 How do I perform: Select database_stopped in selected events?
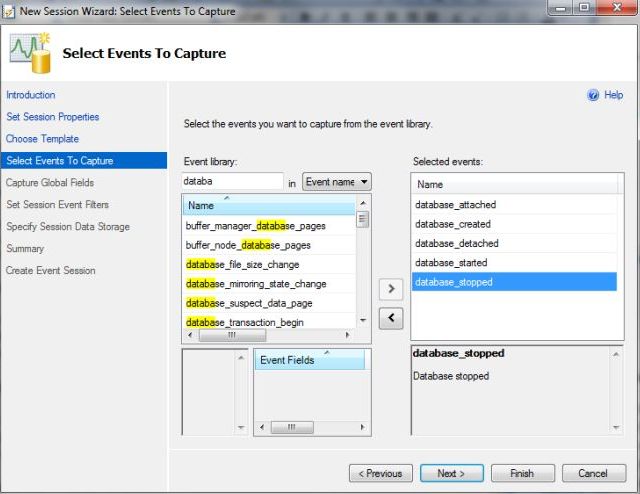pyautogui.click(x=514, y=282)
